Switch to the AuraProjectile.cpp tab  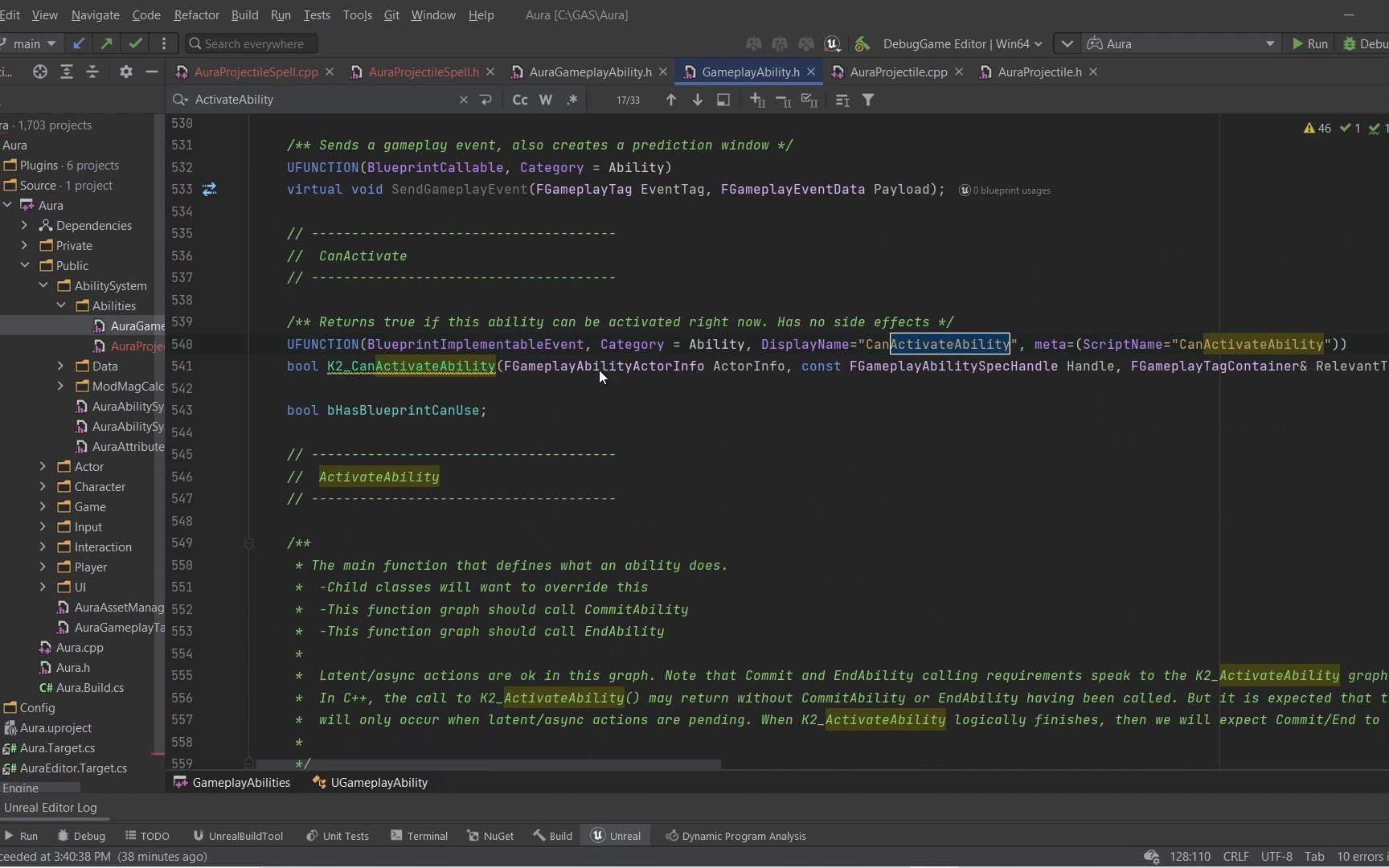click(x=897, y=72)
